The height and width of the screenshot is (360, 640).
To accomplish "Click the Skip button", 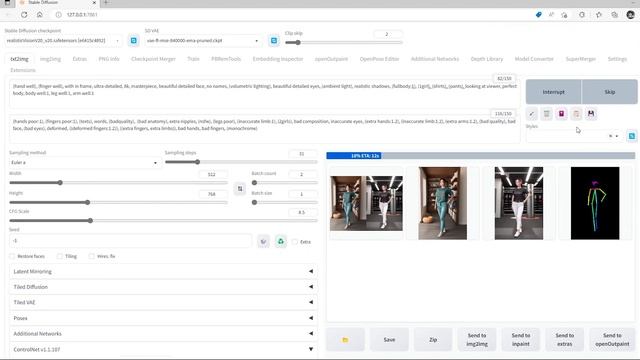I will click(x=610, y=92).
